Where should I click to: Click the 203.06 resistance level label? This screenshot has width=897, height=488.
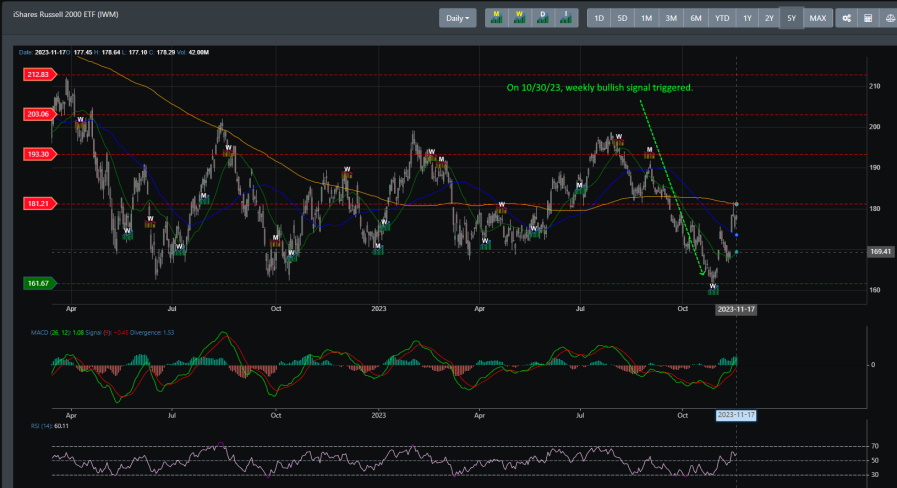click(39, 114)
